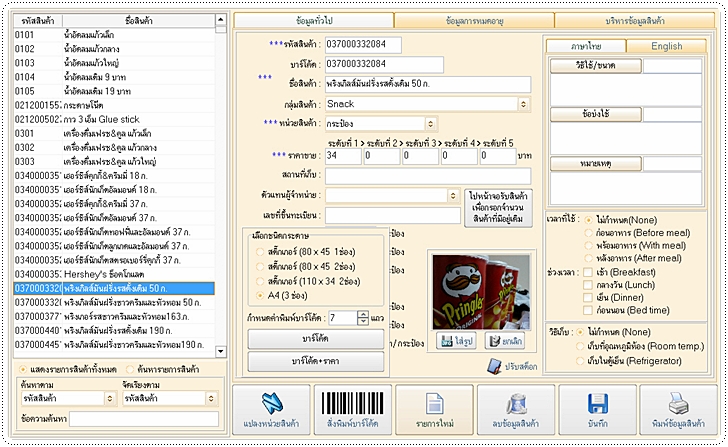Select None for storage method
The height and width of the screenshot is (447, 728).
coord(580,332)
